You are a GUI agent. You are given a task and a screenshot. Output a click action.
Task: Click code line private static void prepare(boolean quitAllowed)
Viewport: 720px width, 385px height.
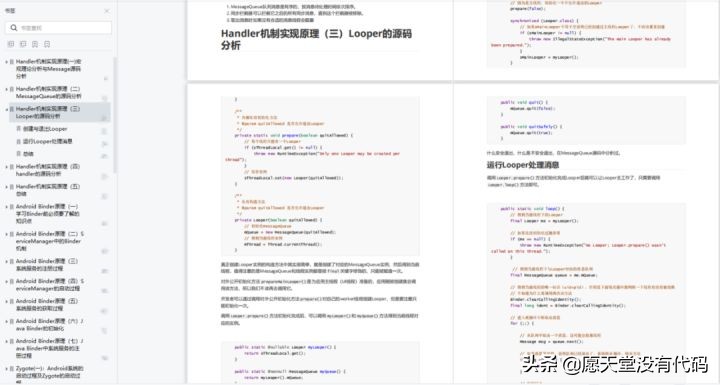[x=294, y=136]
